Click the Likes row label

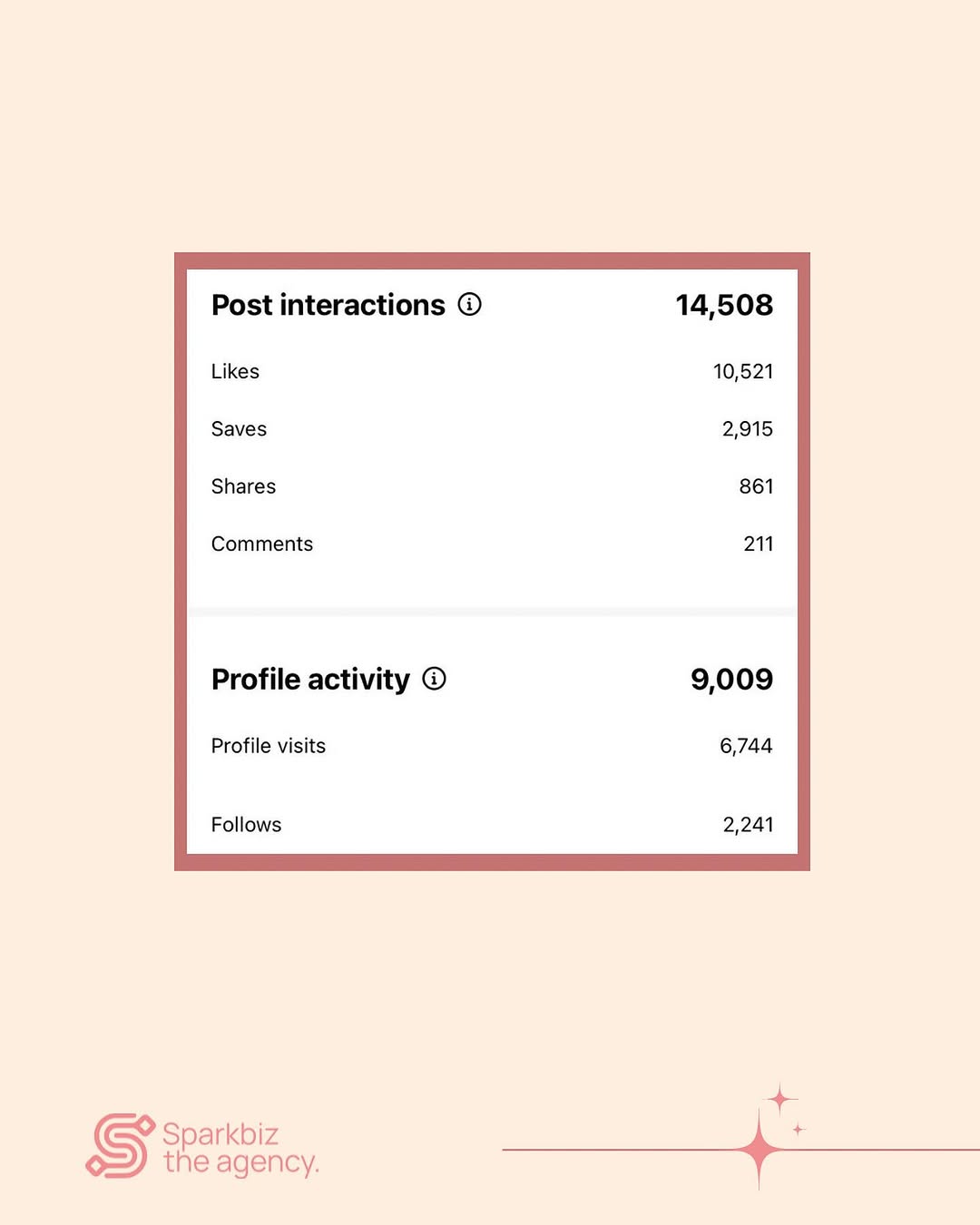[235, 371]
